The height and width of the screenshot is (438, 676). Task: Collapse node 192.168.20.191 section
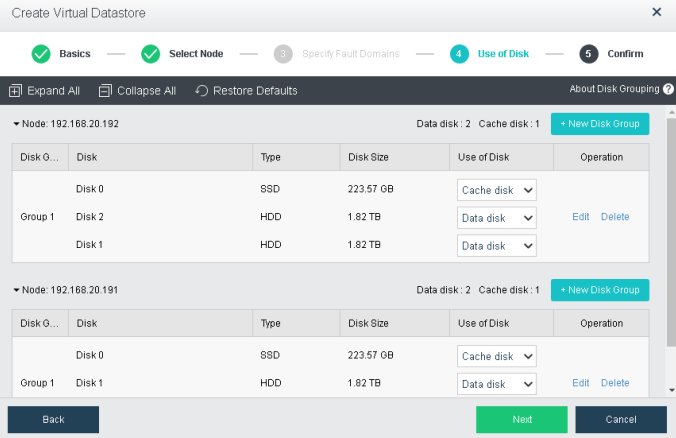16,290
